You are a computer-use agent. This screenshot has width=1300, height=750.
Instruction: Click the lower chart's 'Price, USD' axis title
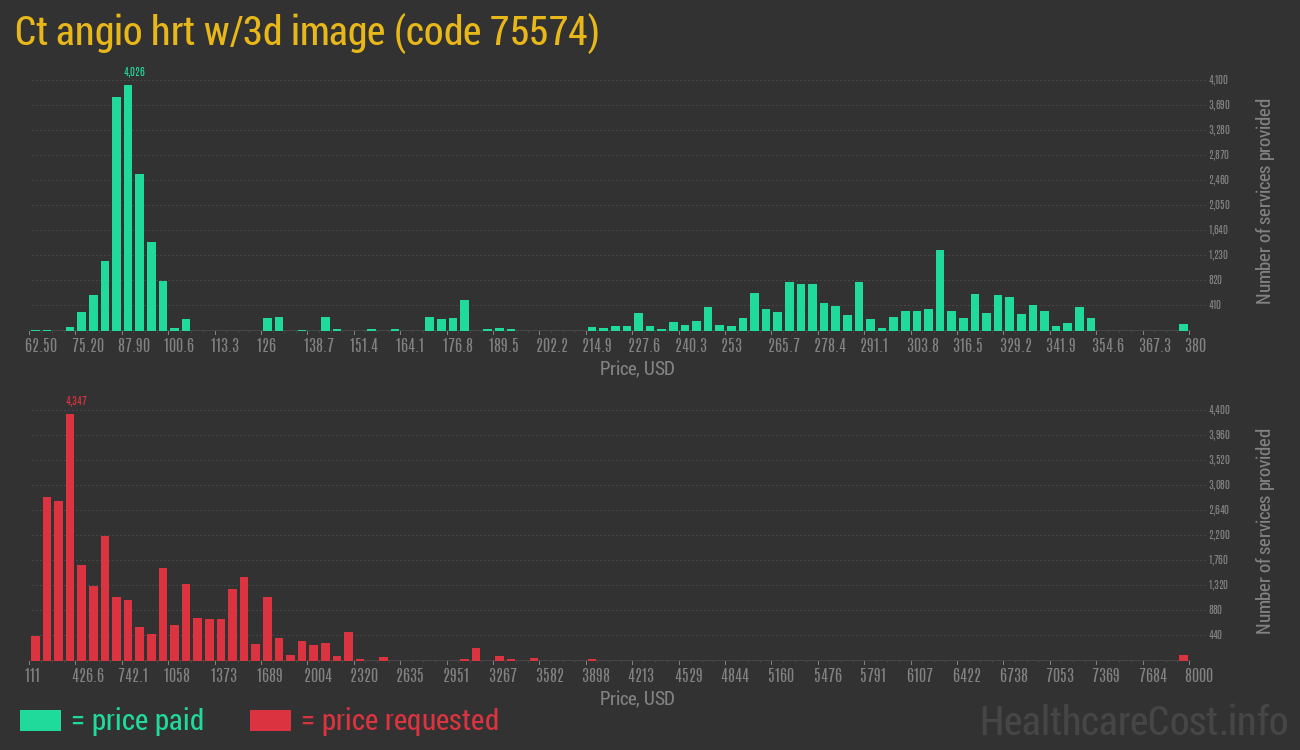[x=637, y=698]
